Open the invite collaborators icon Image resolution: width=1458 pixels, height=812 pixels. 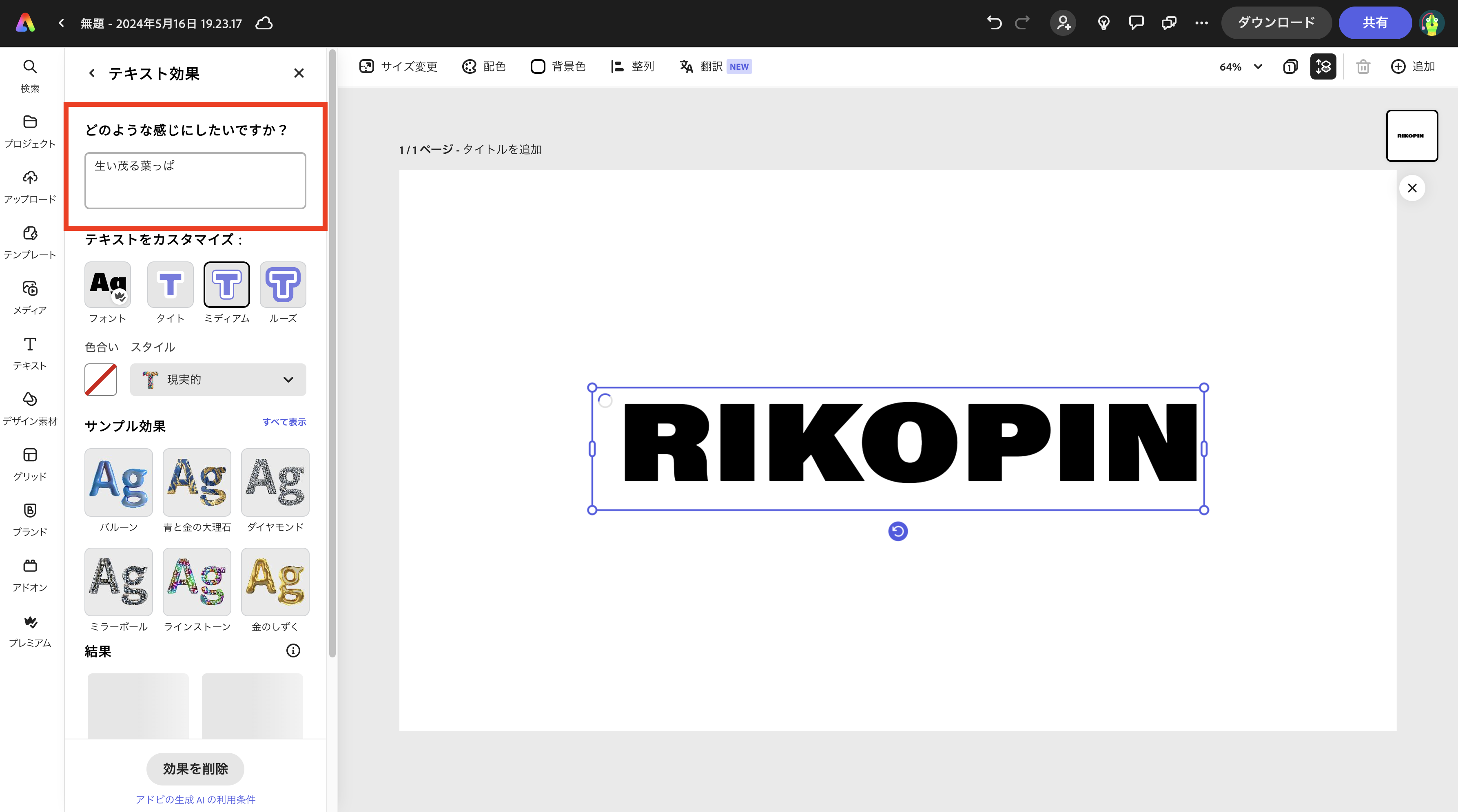(x=1064, y=22)
